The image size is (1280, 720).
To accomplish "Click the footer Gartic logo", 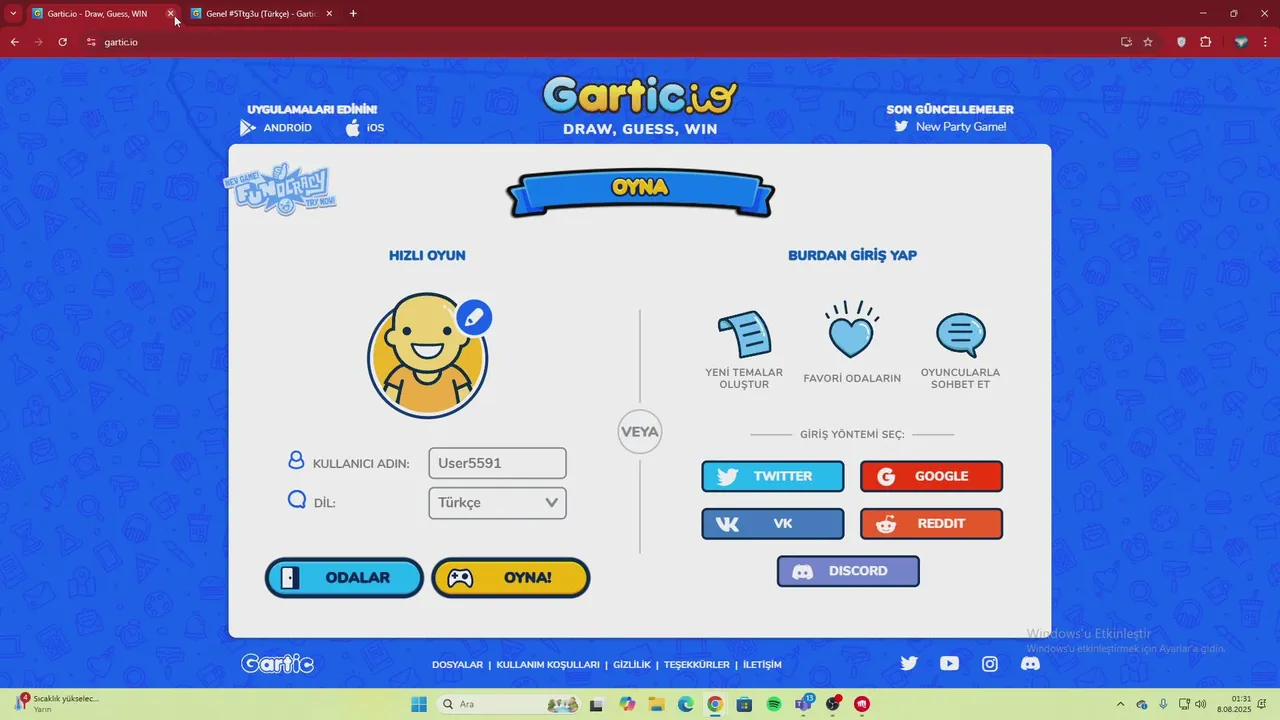I will coord(278,663).
